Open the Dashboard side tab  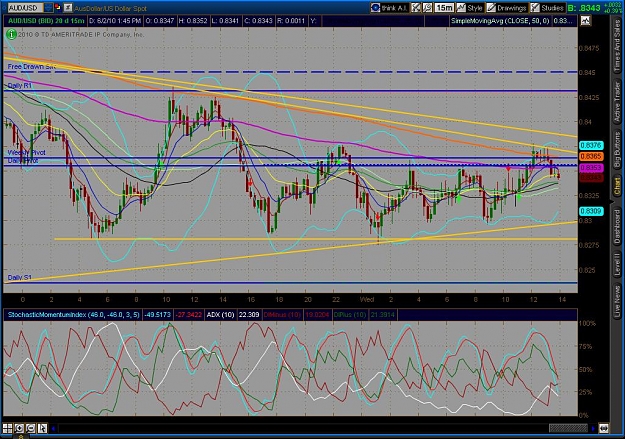(617, 228)
